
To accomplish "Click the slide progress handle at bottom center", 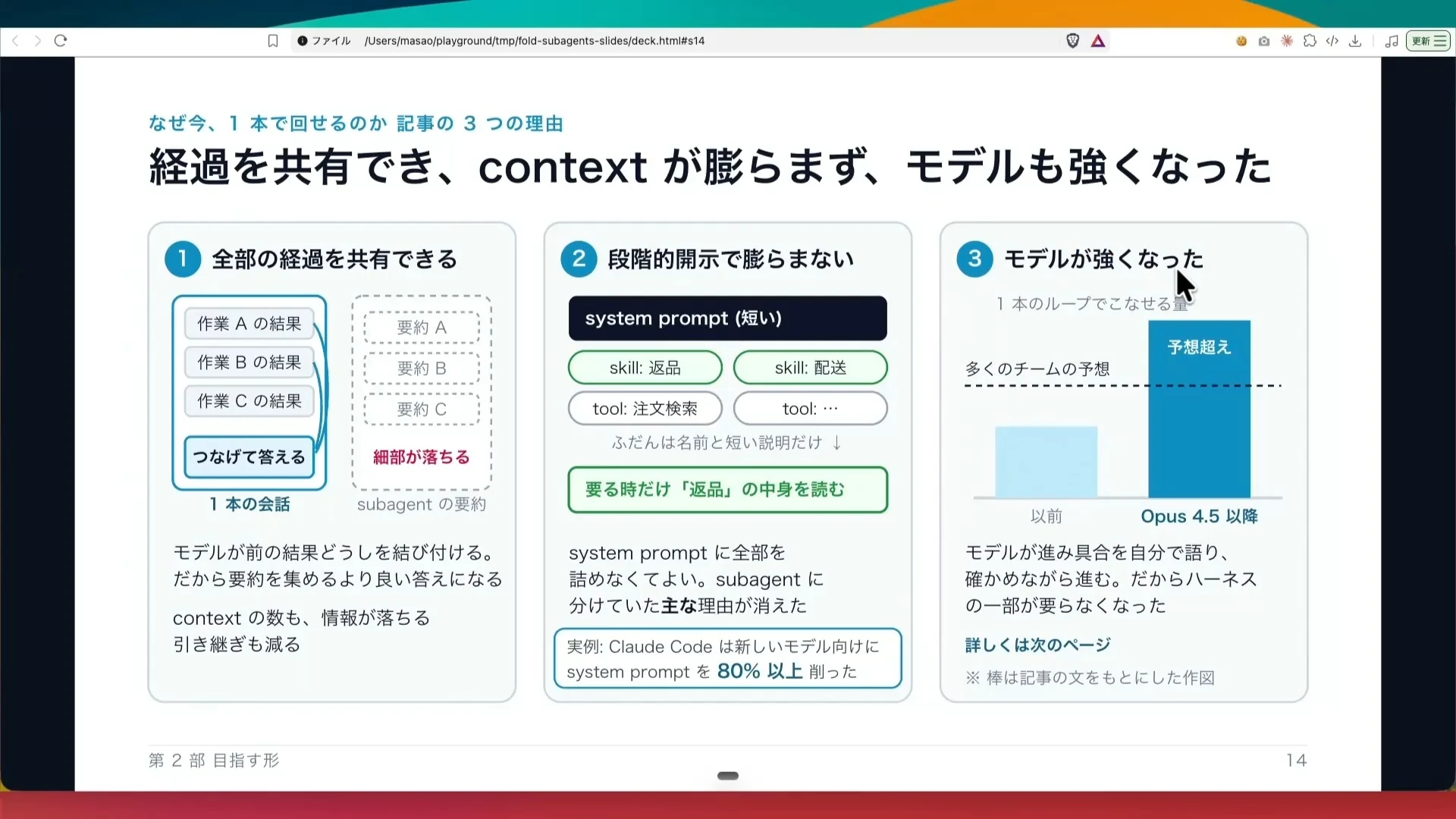I will tap(728, 776).
